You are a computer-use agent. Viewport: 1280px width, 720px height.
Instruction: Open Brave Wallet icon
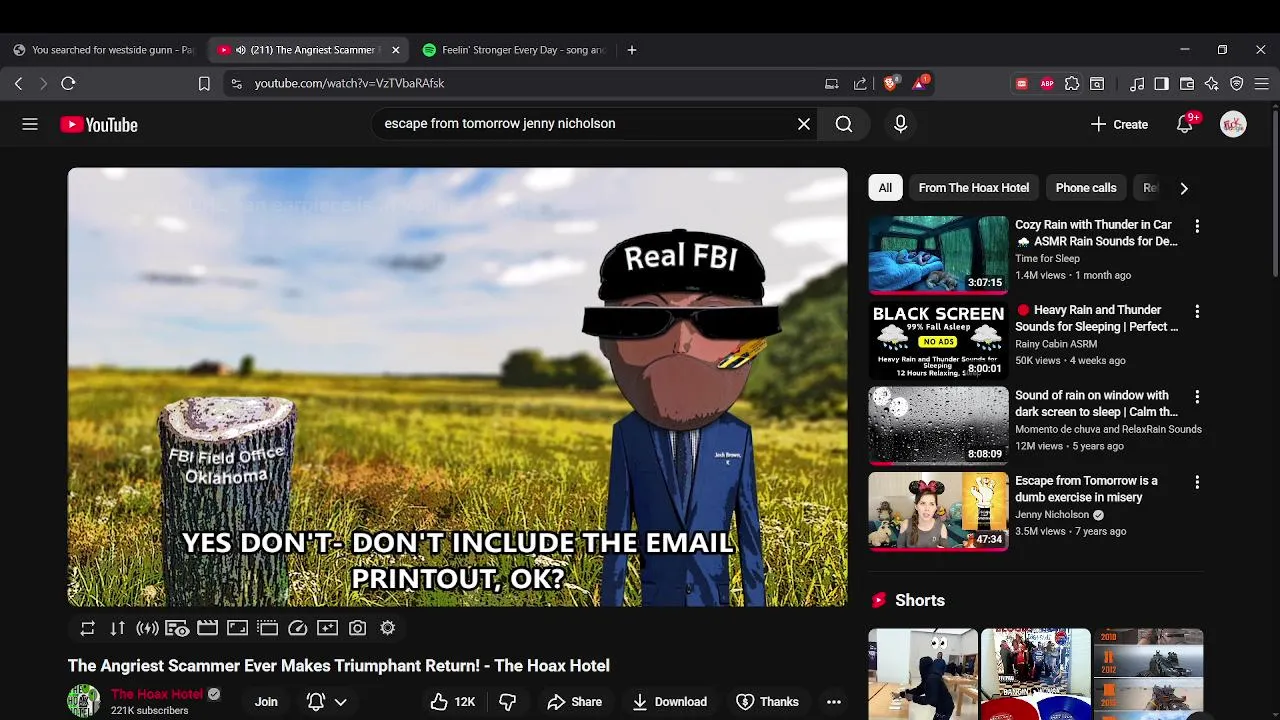(1187, 84)
